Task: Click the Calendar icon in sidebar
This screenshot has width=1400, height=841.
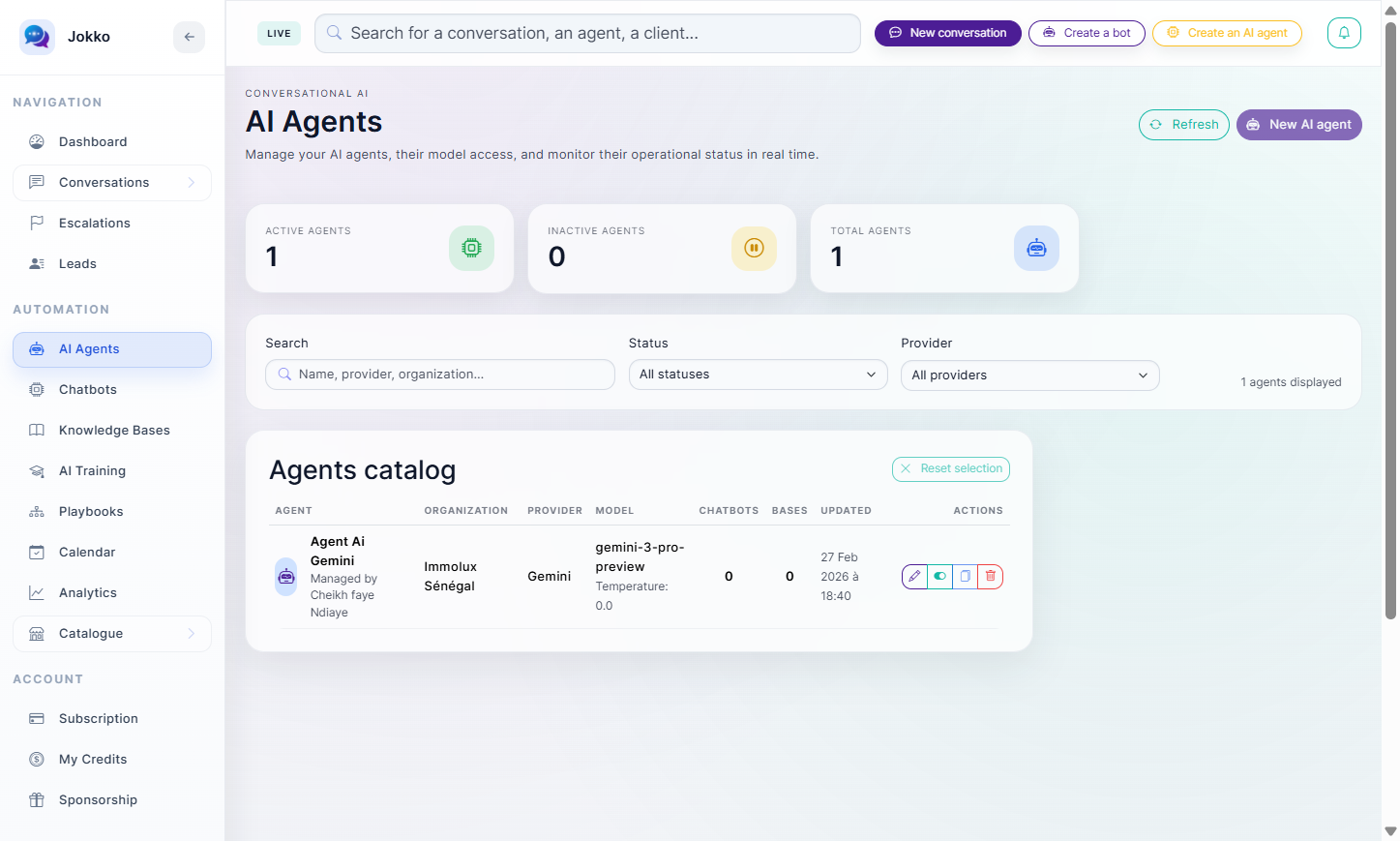Action: click(x=37, y=553)
